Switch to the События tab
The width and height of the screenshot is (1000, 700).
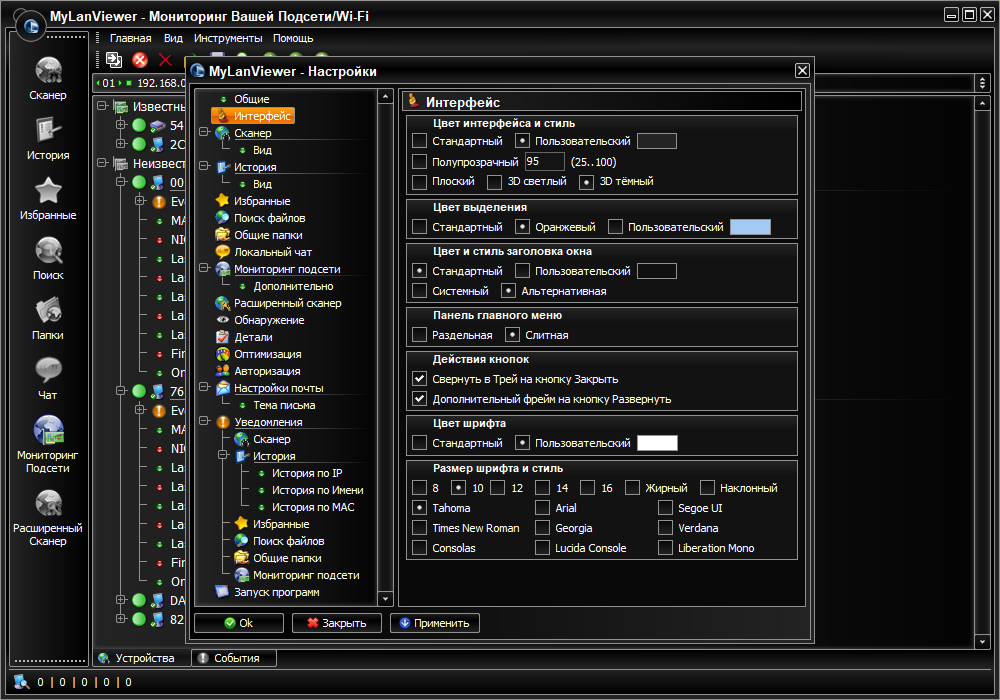coord(234,658)
